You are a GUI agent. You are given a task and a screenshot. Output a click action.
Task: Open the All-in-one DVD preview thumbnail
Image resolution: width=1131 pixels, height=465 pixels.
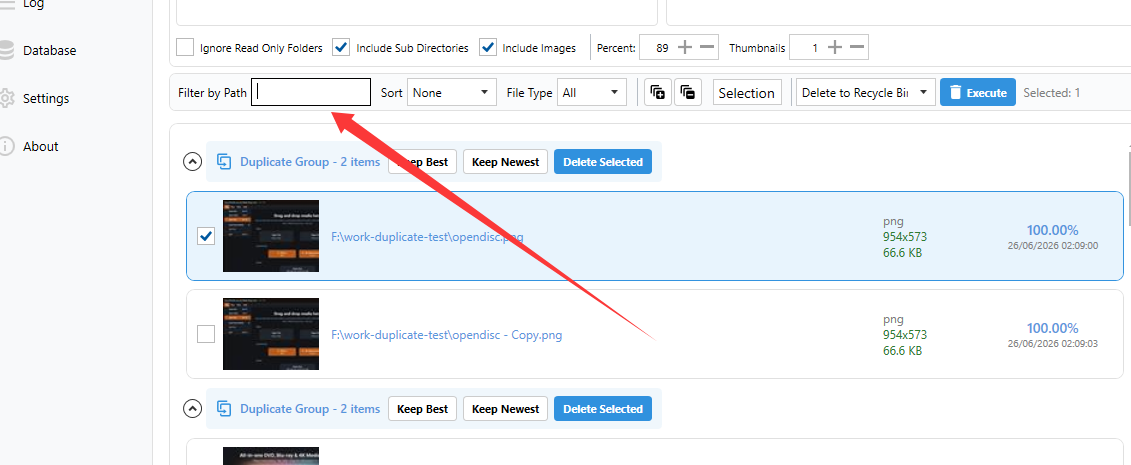[x=270, y=456]
